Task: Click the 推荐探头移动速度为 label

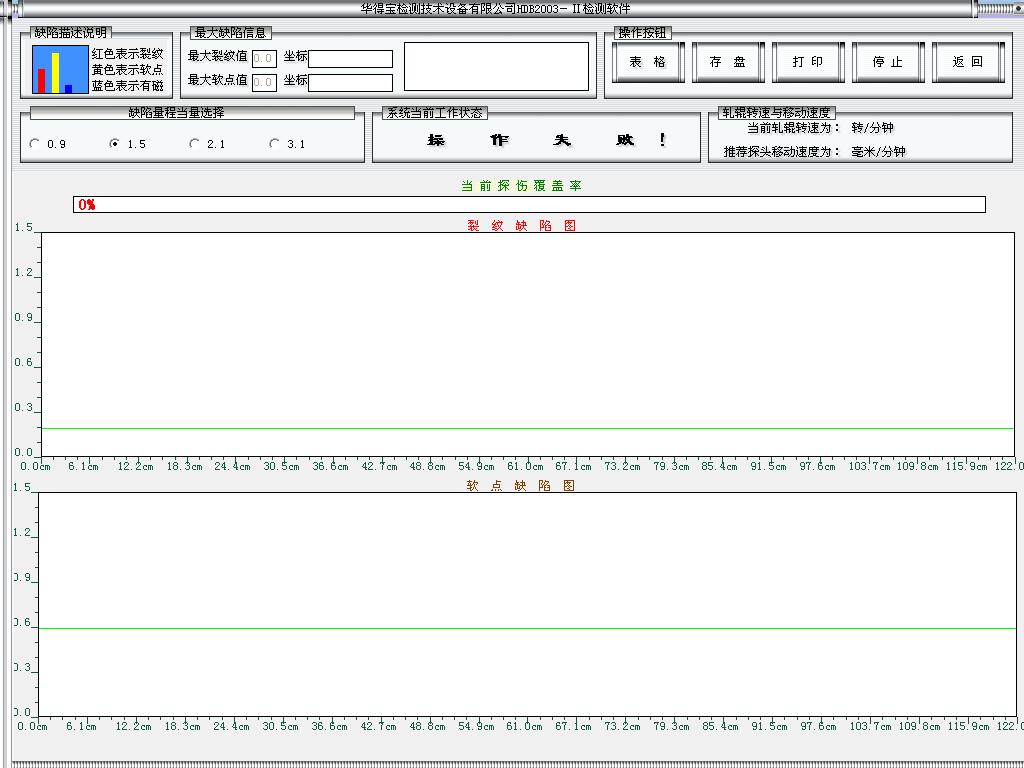Action: 782,152
